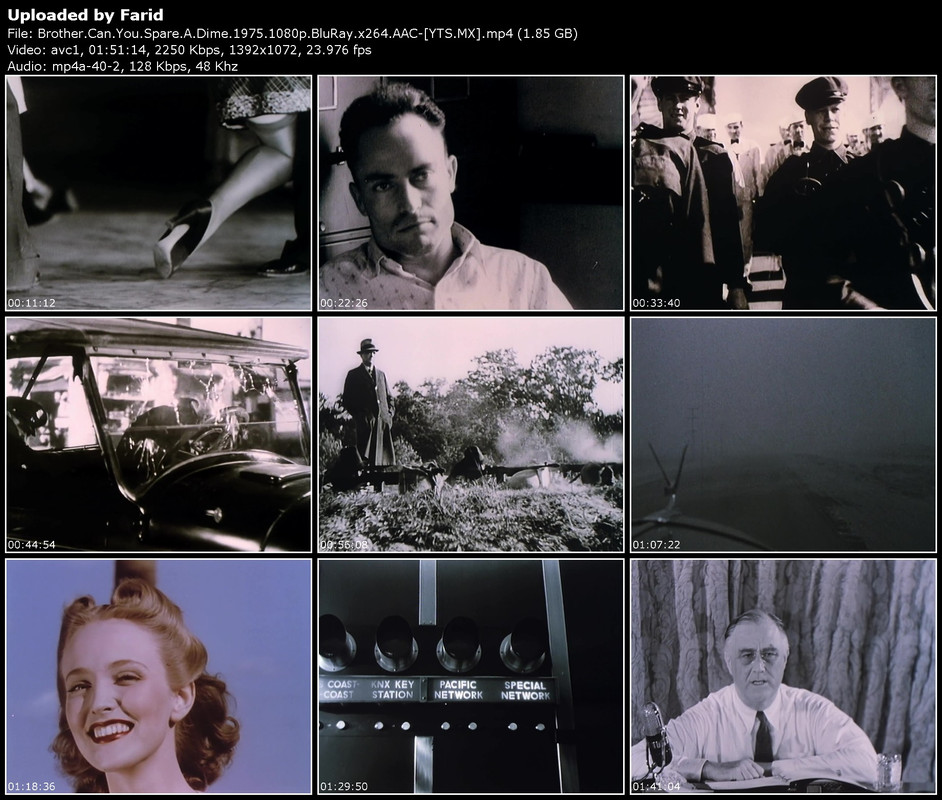This screenshot has width=942, height=800.
Task: Click the 00:56:08 timestamp label
Action: 344,545
